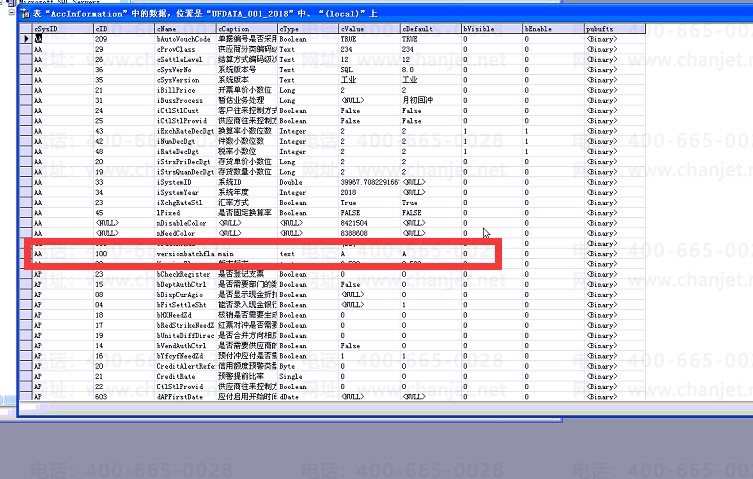The width and height of the screenshot is (753, 479).
Task: Click the 8421504 value cell
Action: (x=370, y=223)
